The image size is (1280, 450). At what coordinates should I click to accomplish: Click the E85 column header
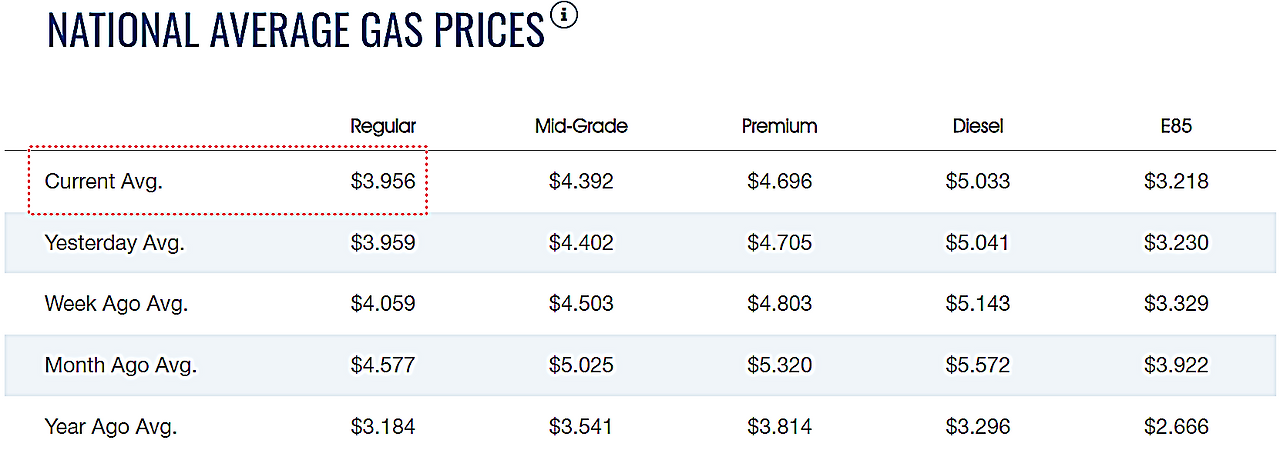(1176, 126)
